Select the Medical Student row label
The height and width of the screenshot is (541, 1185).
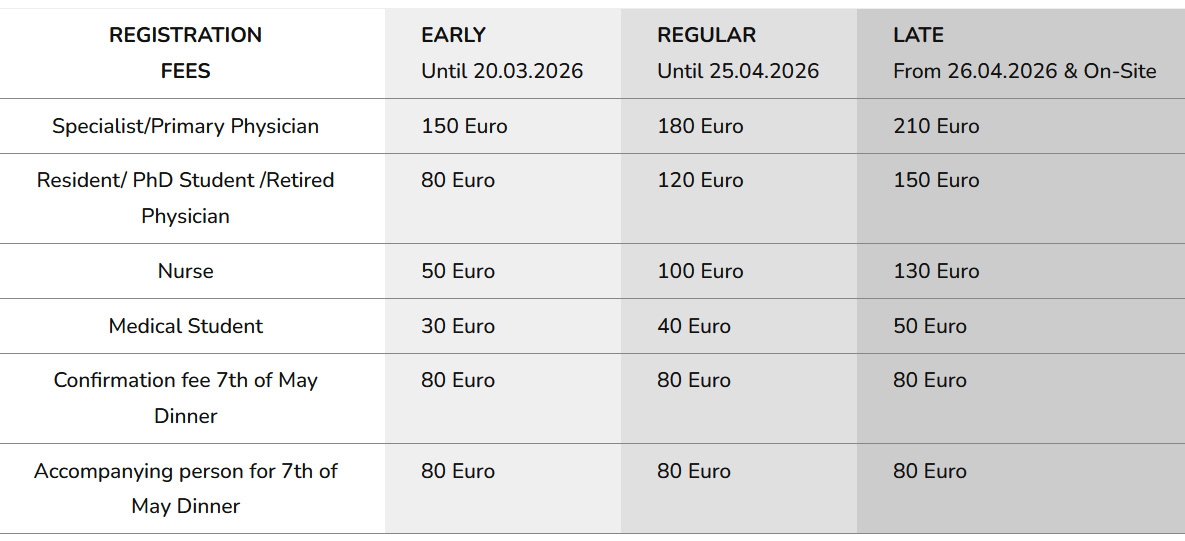185,326
